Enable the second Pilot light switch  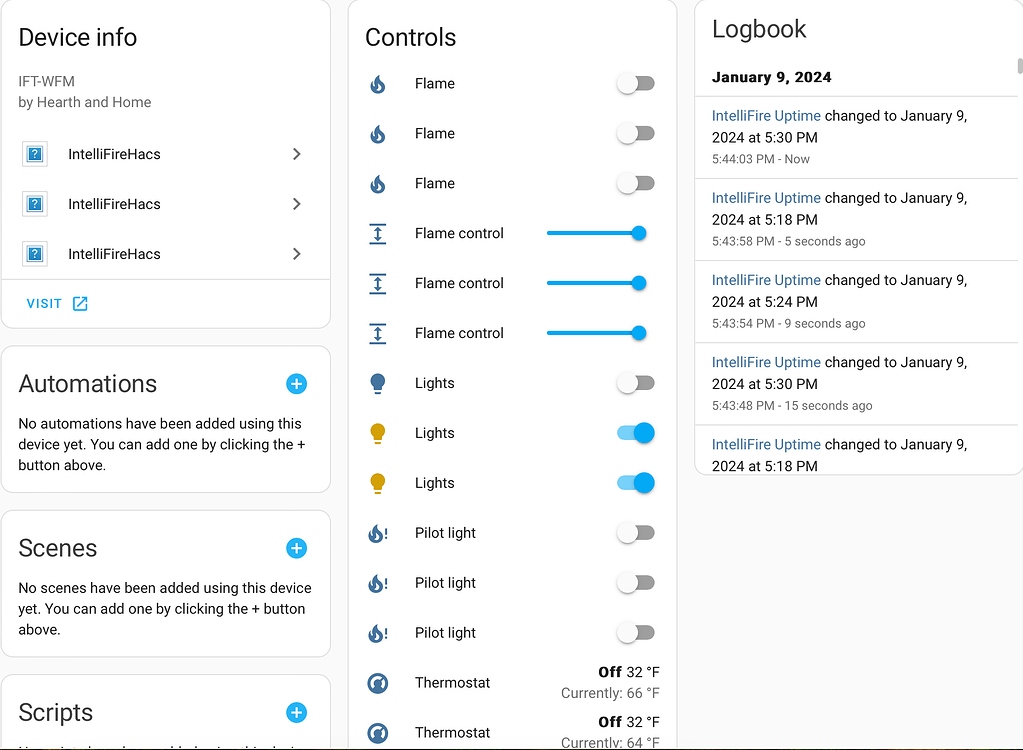[635, 583]
